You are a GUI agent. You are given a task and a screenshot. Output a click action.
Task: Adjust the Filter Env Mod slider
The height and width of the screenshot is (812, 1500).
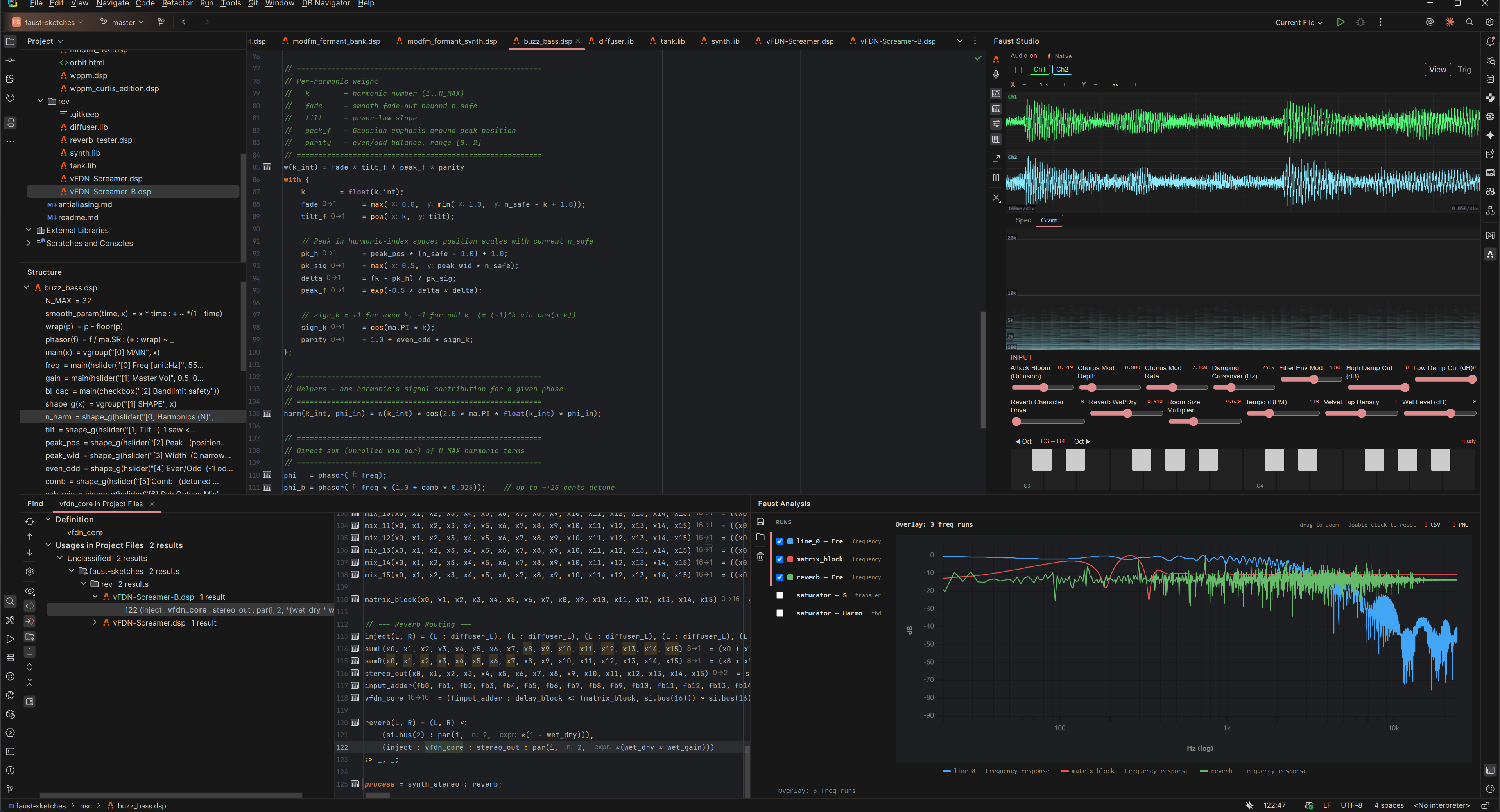[x=1311, y=379]
